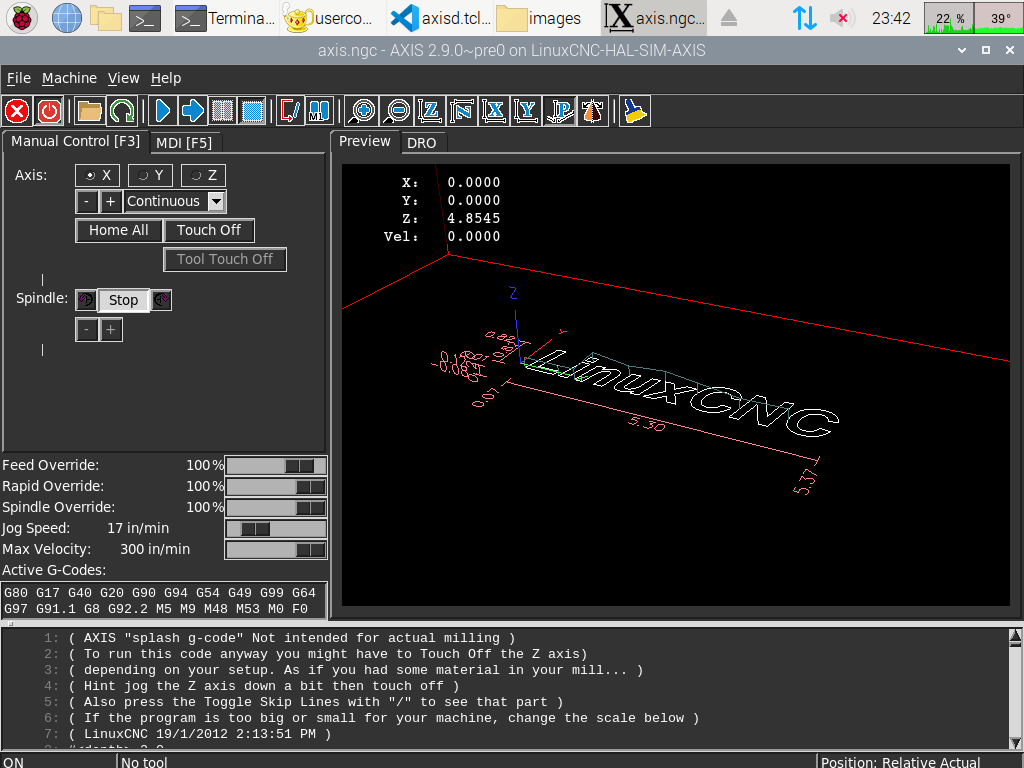The image size is (1024, 768).
Task: Toggle the Emergency Stop button
Action: [17, 111]
